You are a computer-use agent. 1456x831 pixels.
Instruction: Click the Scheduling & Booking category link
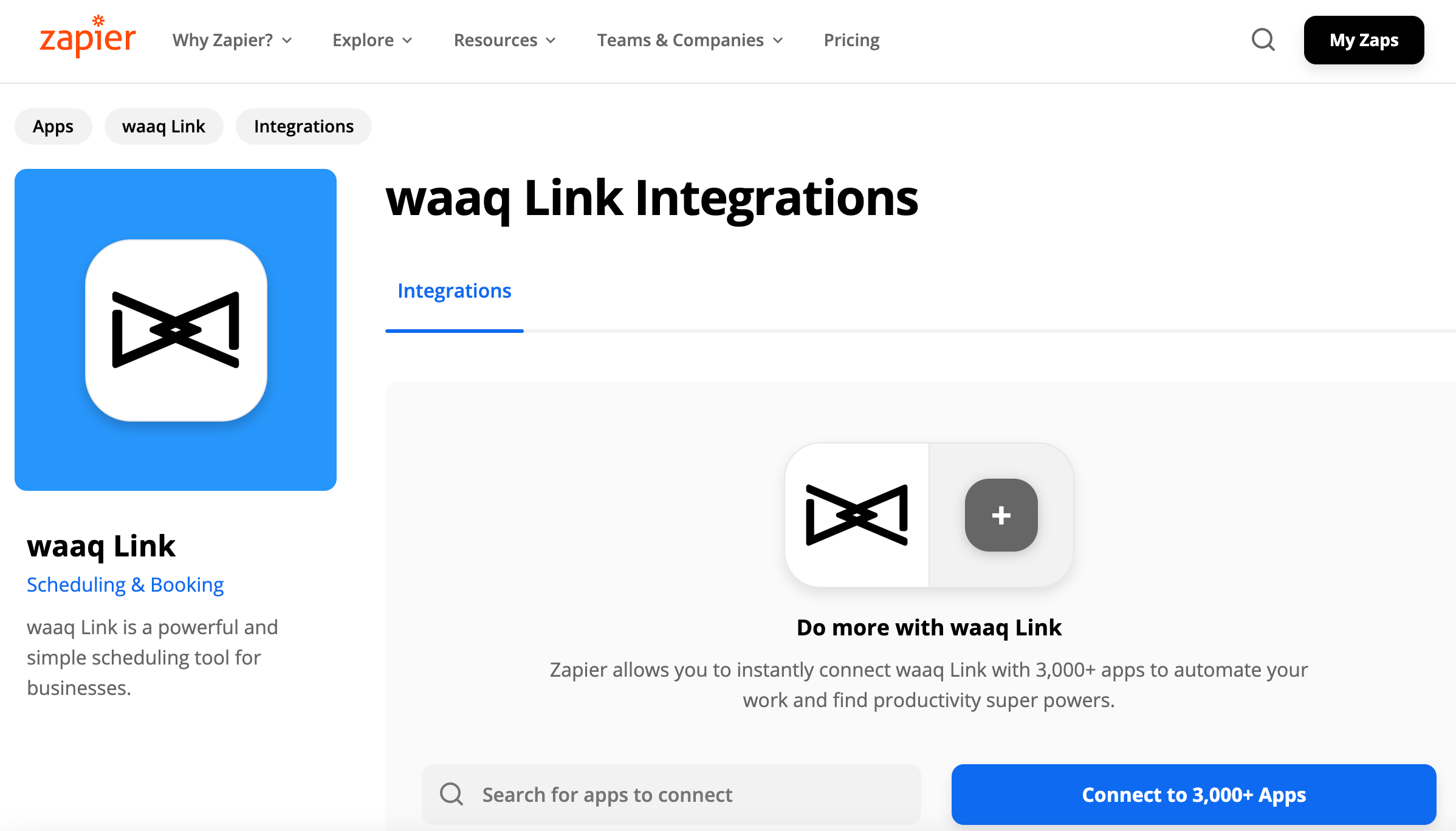(x=125, y=584)
